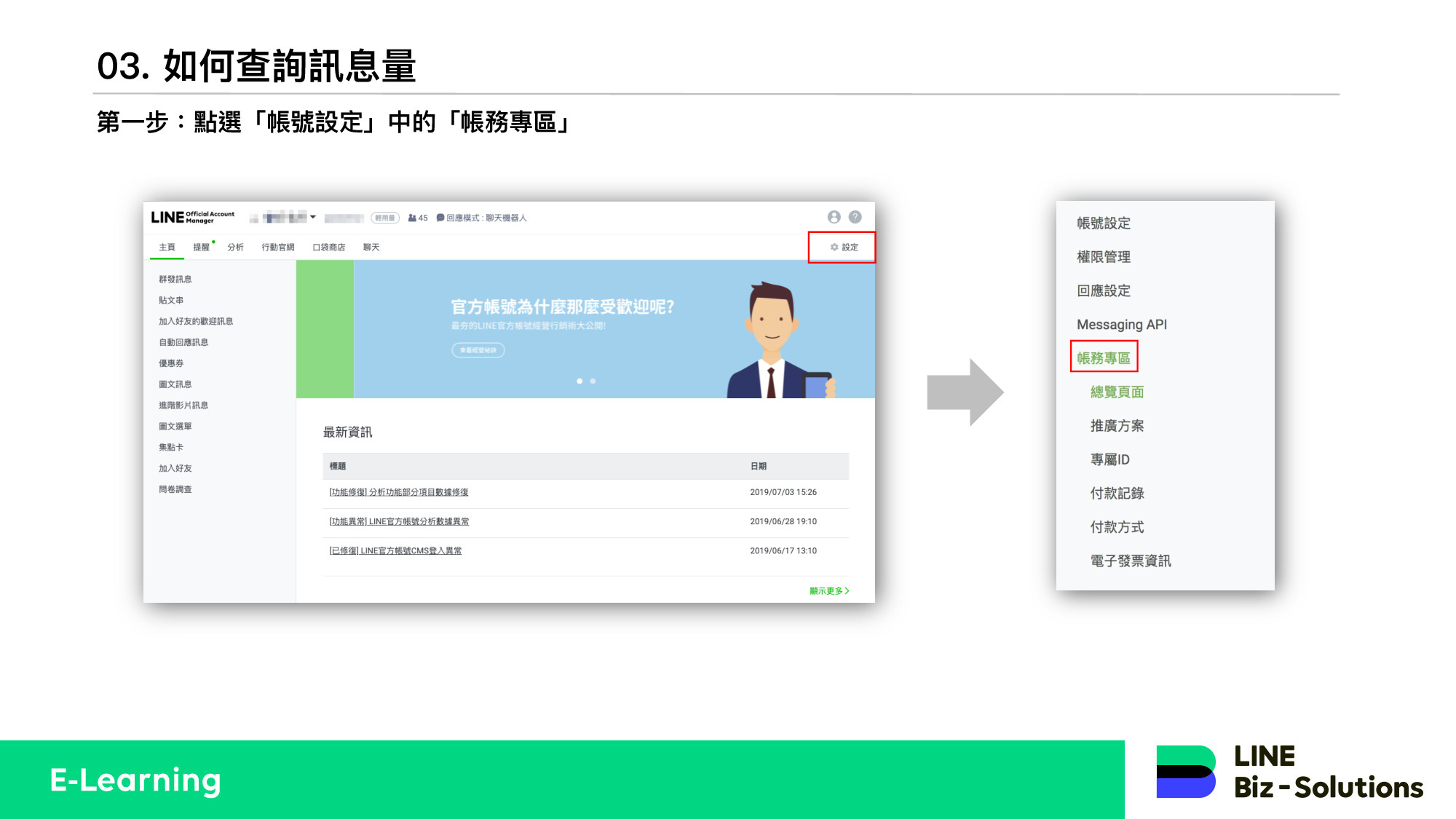Click the banner's outlined call-to-action button
This screenshot has width=1456, height=819.
point(478,350)
